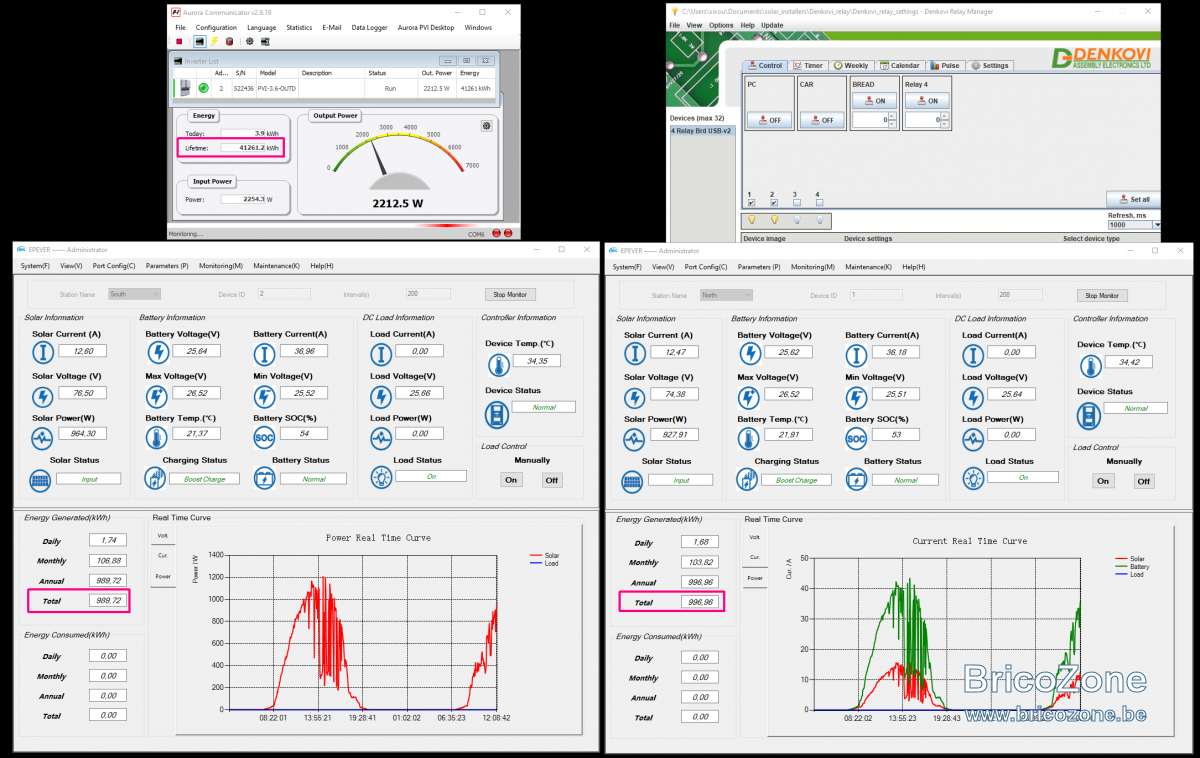Click the SOC icon in South EPEVER window
The height and width of the screenshot is (758, 1200).
click(264, 437)
